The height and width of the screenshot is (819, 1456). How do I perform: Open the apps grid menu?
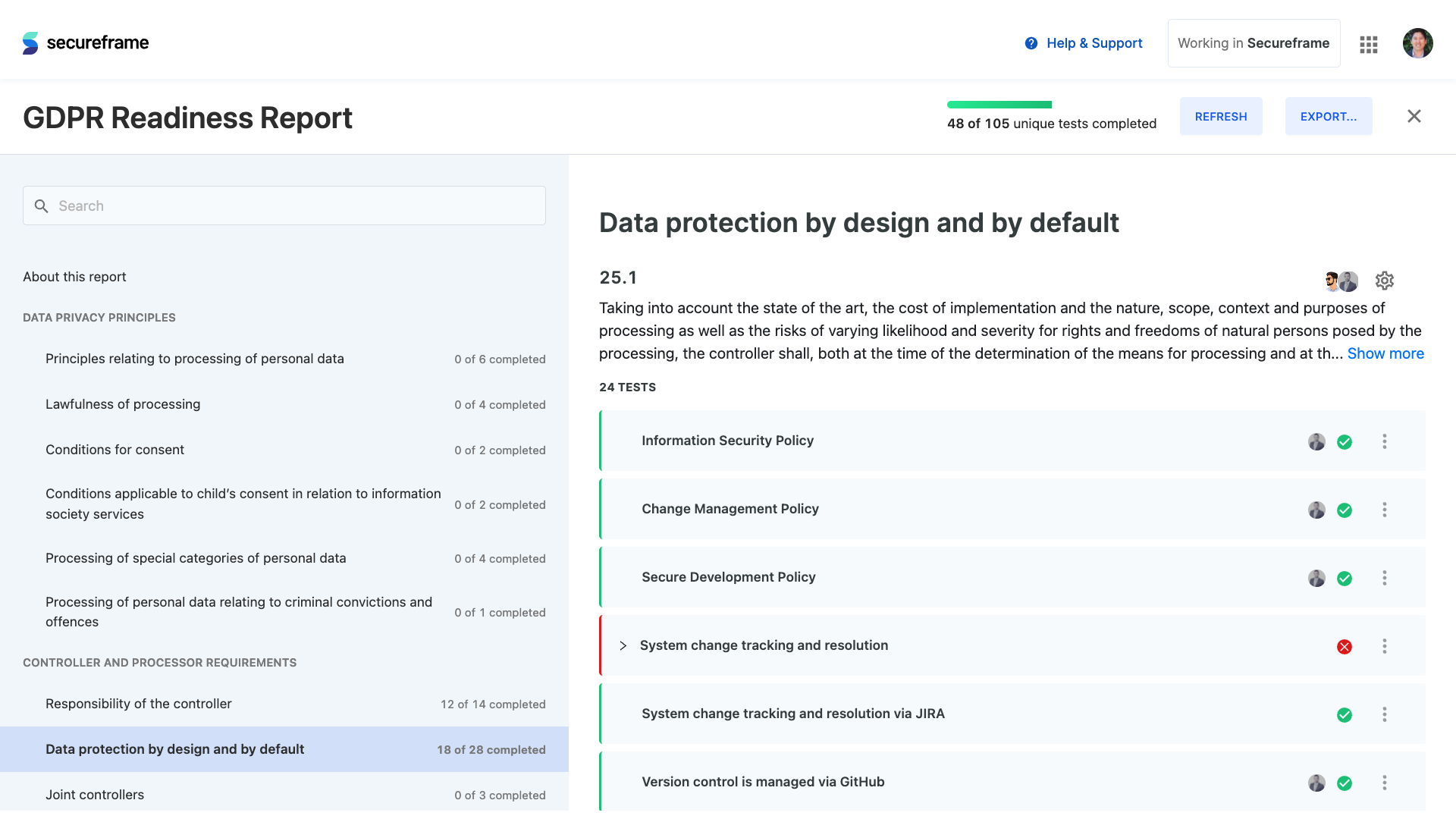pos(1368,44)
